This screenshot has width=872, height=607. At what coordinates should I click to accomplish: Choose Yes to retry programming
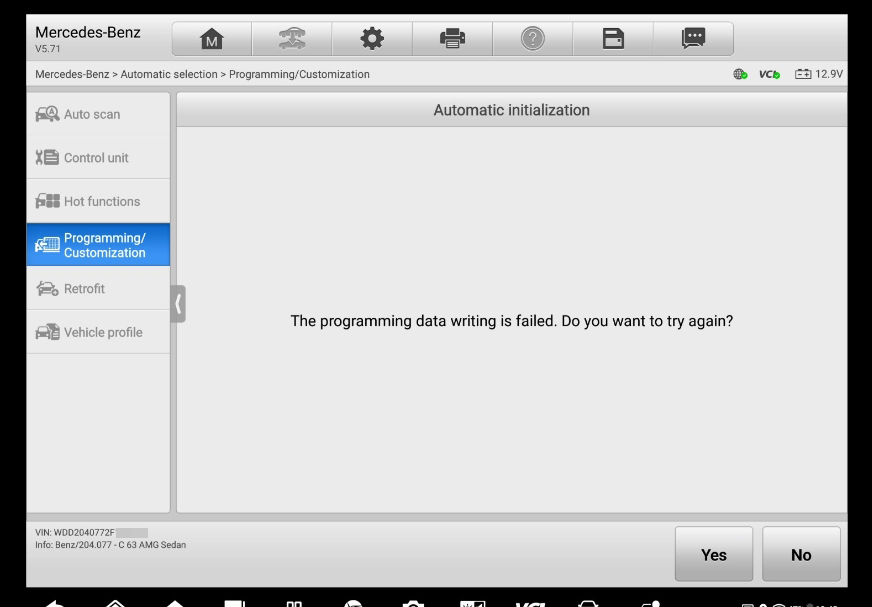[x=714, y=554]
